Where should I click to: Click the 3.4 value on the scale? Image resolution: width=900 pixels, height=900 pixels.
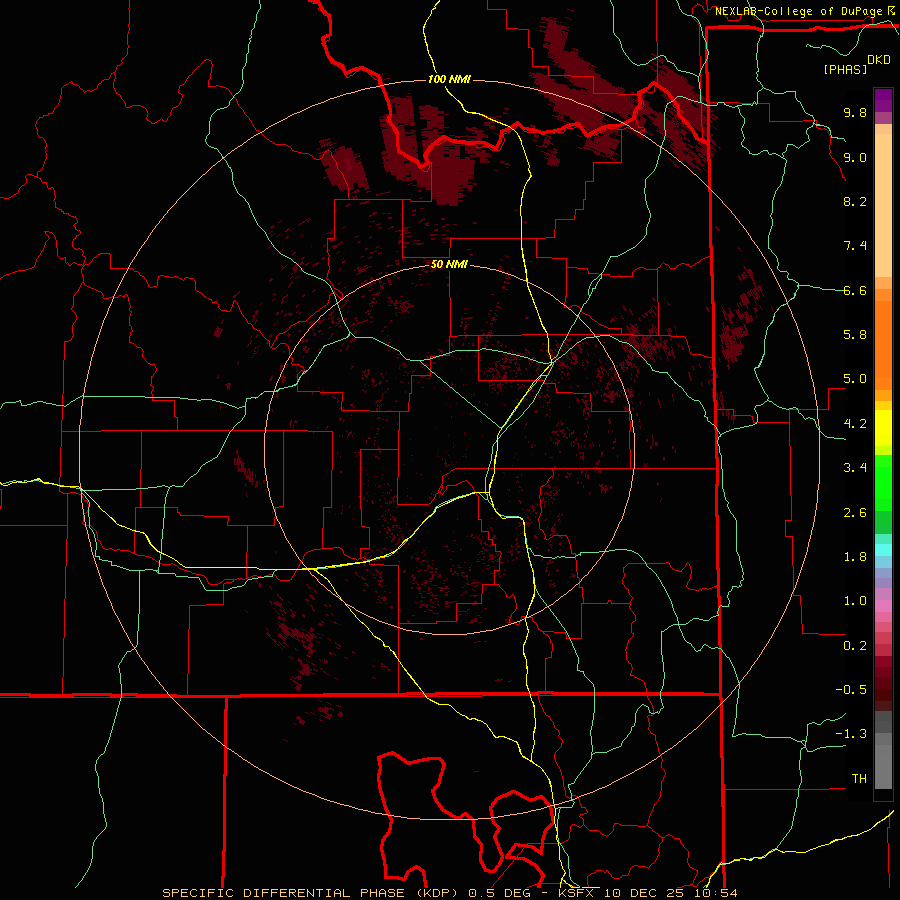click(x=855, y=468)
